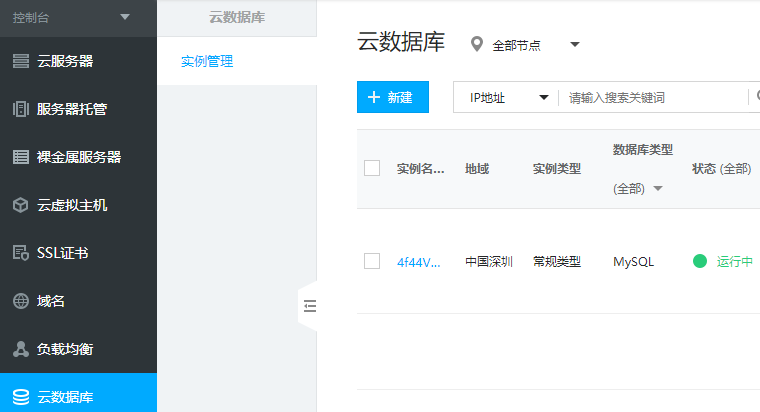The height and width of the screenshot is (412, 760).
Task: Check the box for the 4f44V instance row
Action: pyautogui.click(x=372, y=261)
